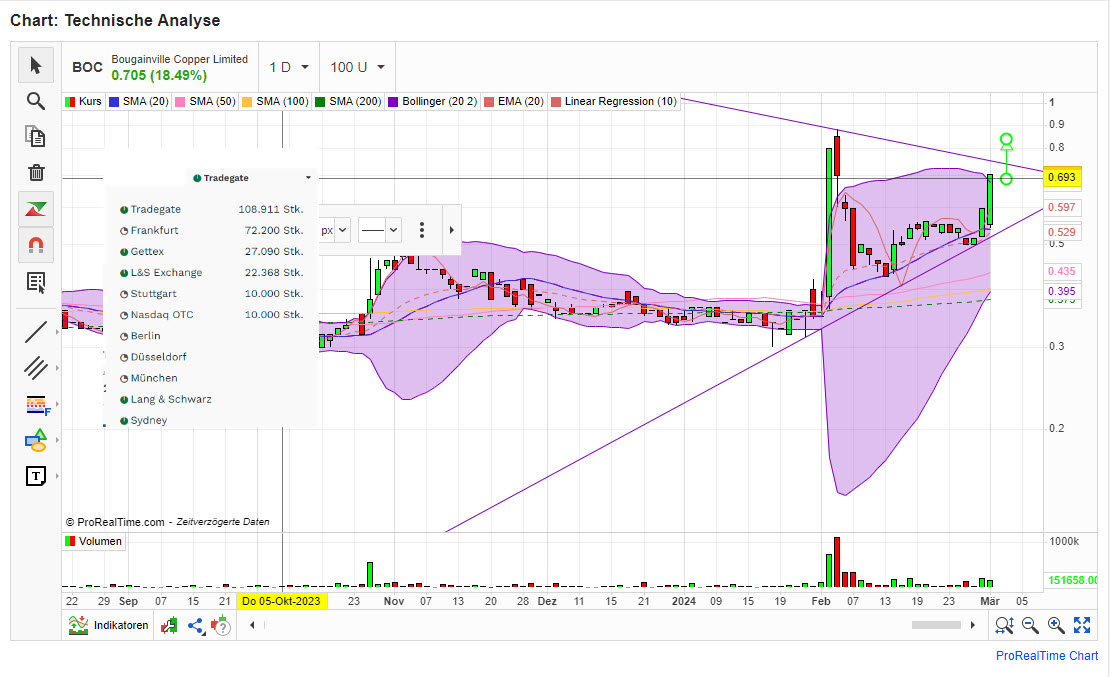Toggle fullscreen chart view
The image size is (1110, 677).
[1082, 625]
